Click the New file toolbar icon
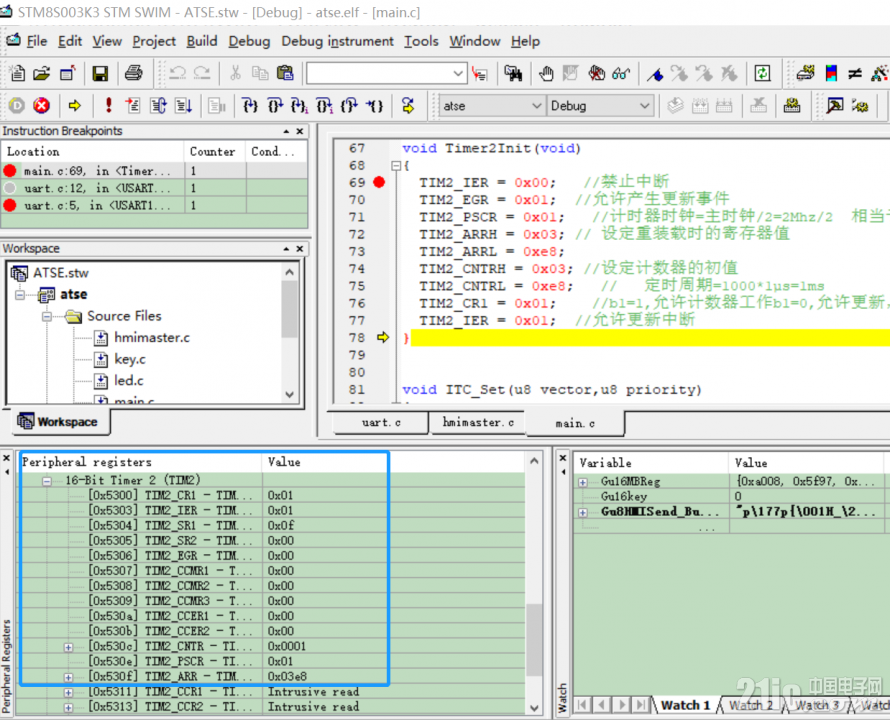 click(x=17, y=73)
